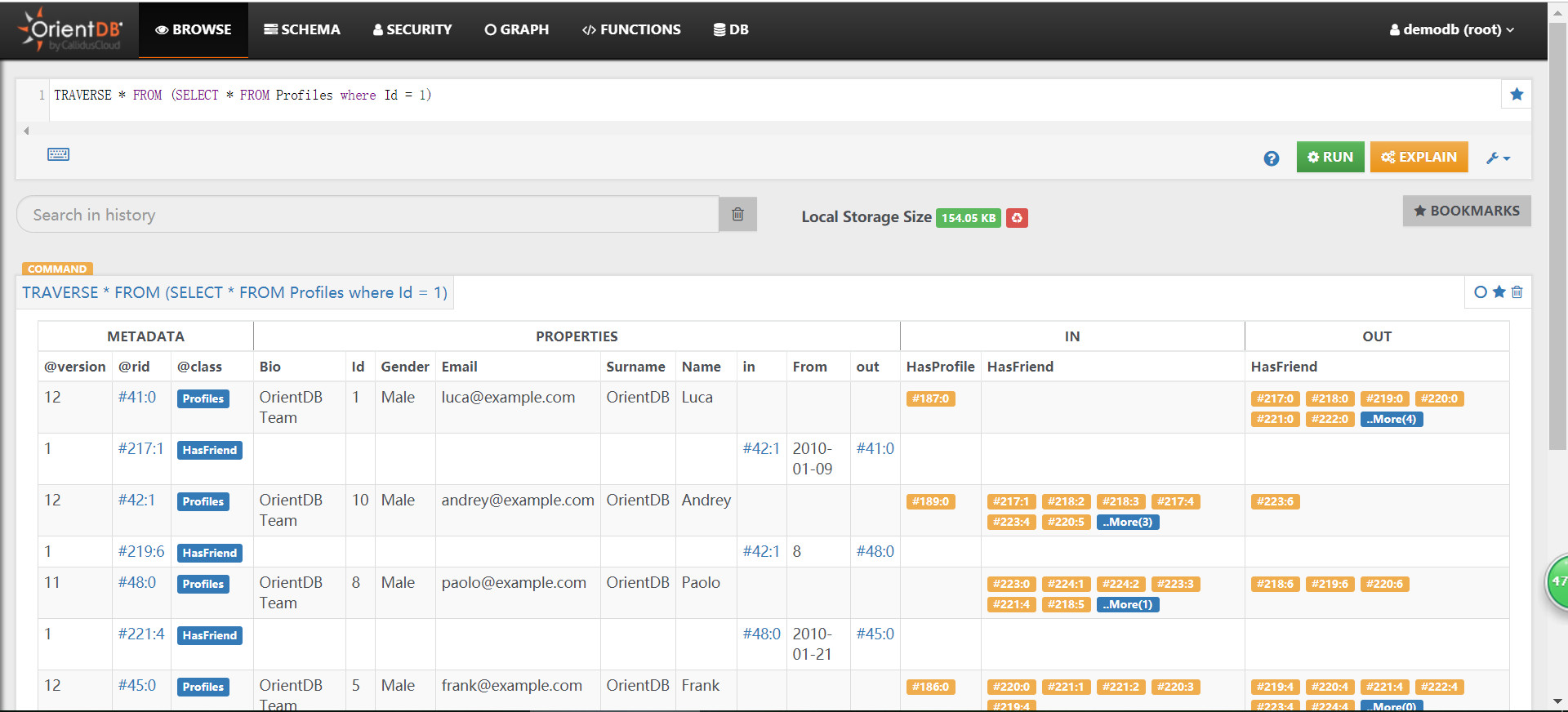Click the keyboard shortcuts icon
1568x712 pixels.
(x=58, y=154)
